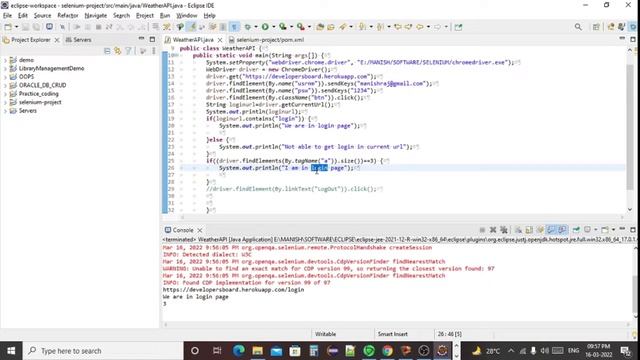Open the Window menu
The height and width of the screenshot is (360, 640).
tap(187, 16)
